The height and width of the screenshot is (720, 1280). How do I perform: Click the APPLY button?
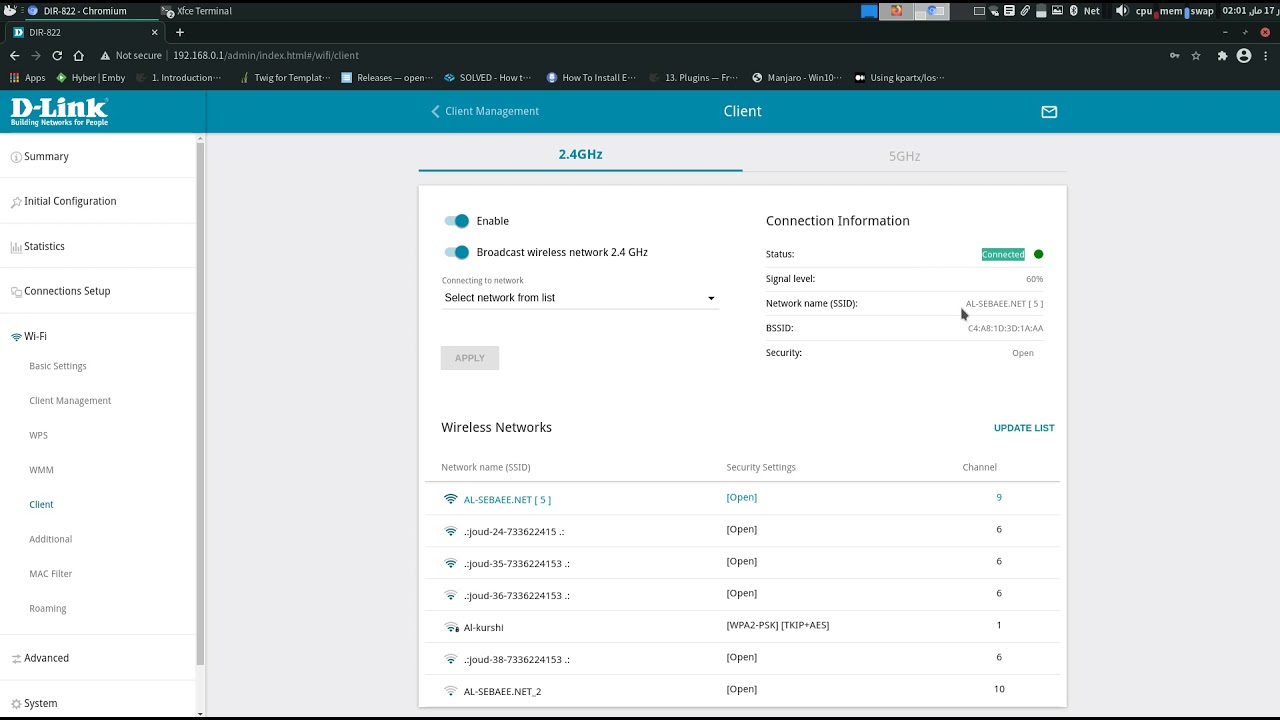pos(470,358)
